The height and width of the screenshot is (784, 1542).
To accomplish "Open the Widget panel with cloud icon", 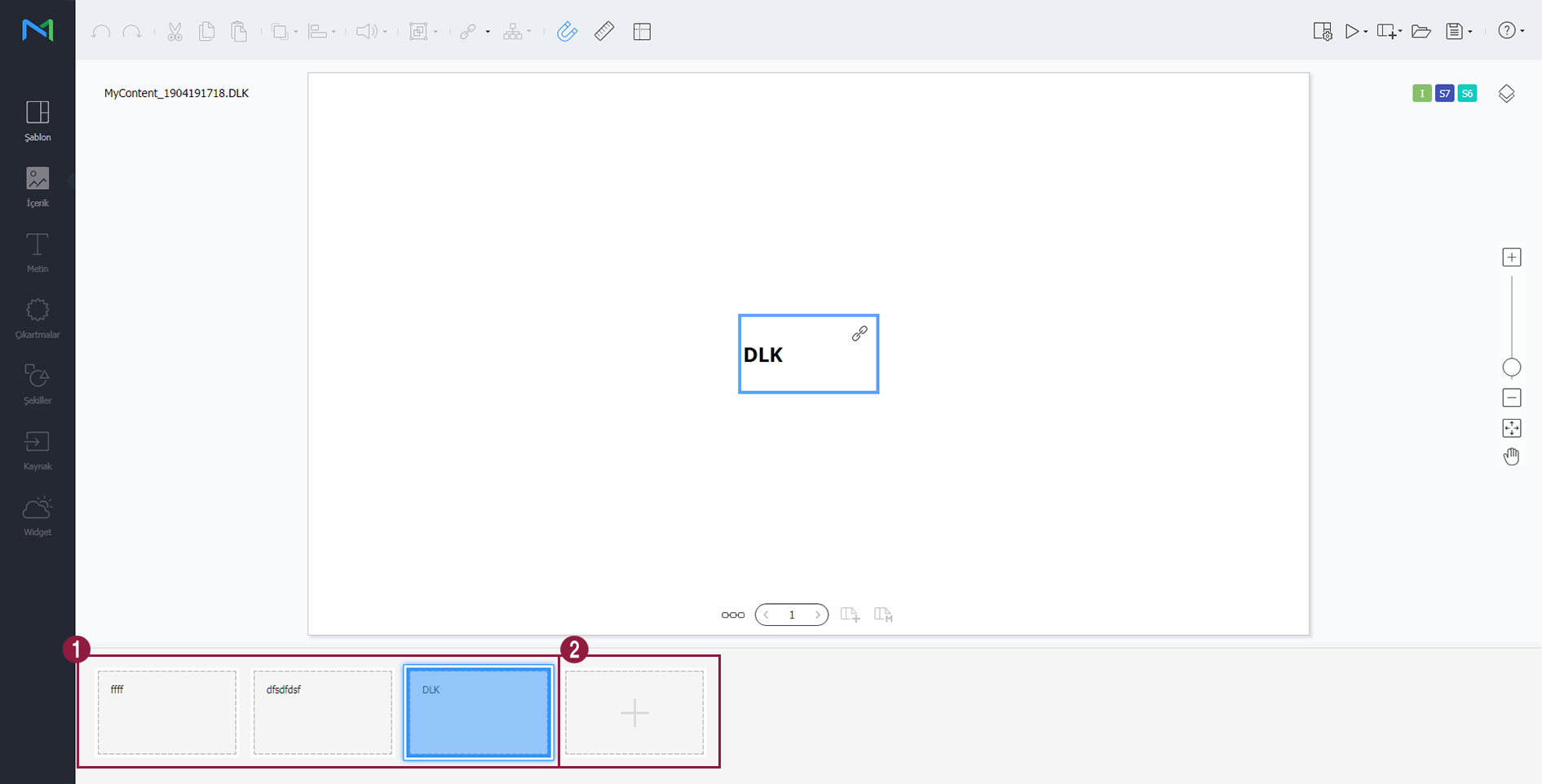I will (x=38, y=516).
